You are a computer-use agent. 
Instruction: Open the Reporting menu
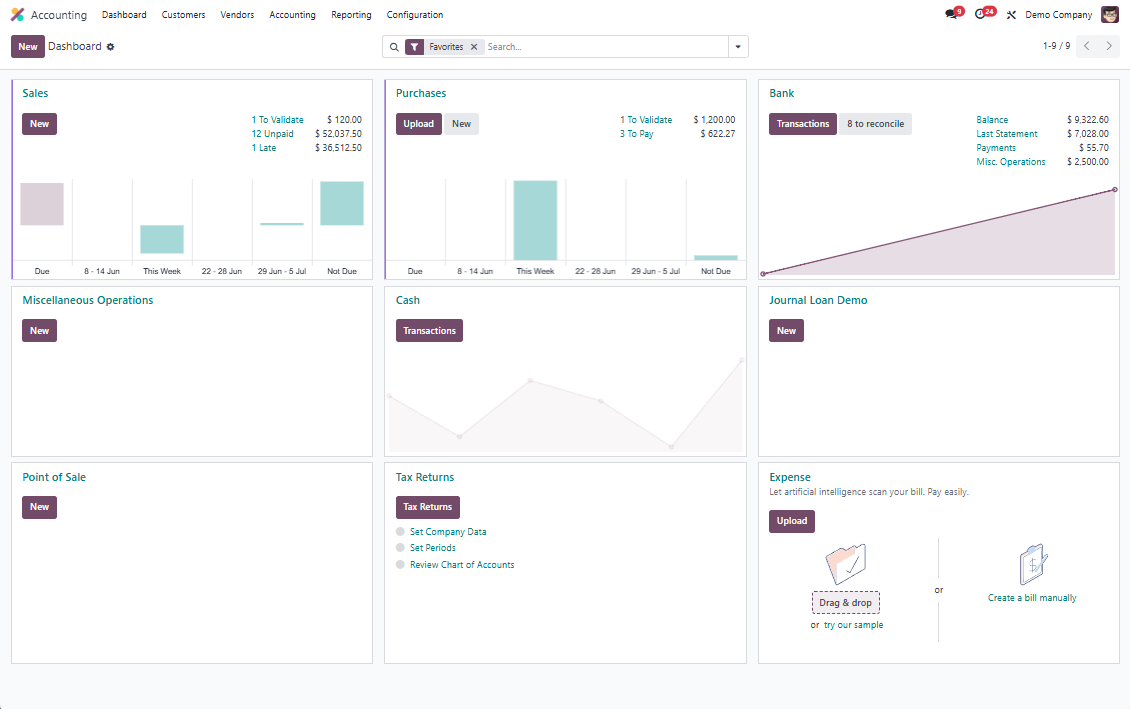tap(351, 15)
